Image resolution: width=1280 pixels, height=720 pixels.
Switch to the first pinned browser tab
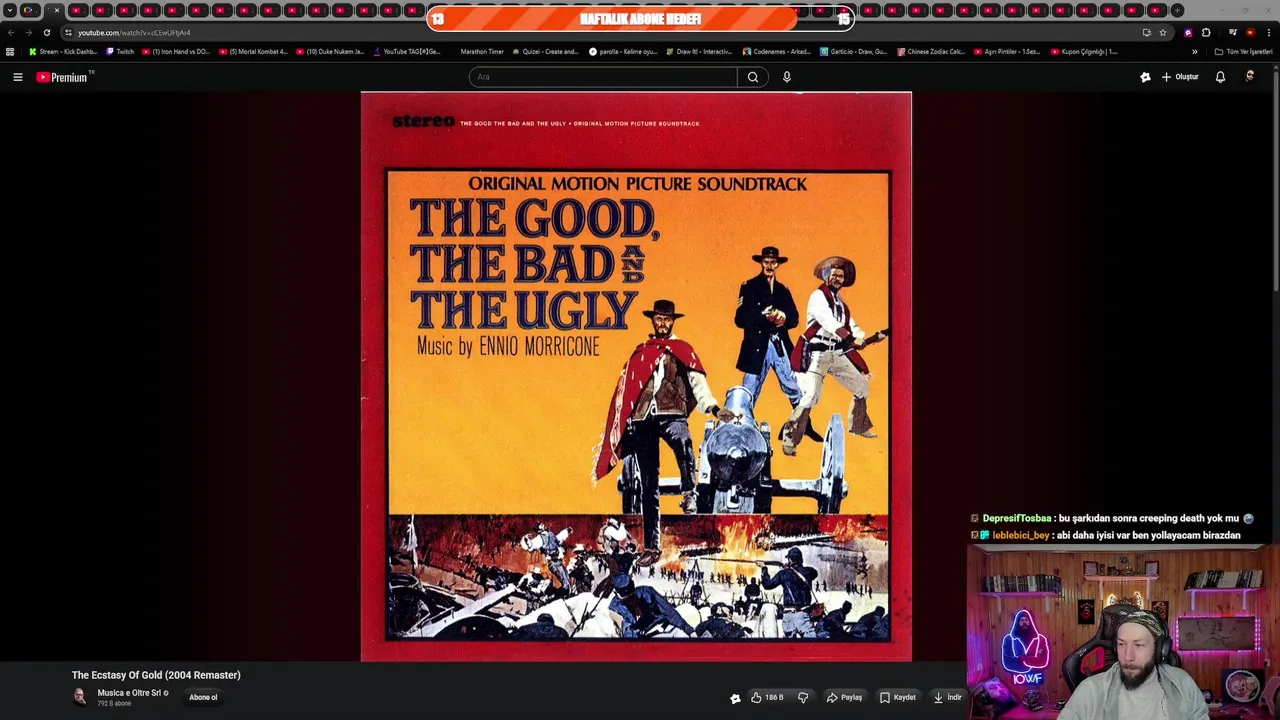tap(29, 10)
